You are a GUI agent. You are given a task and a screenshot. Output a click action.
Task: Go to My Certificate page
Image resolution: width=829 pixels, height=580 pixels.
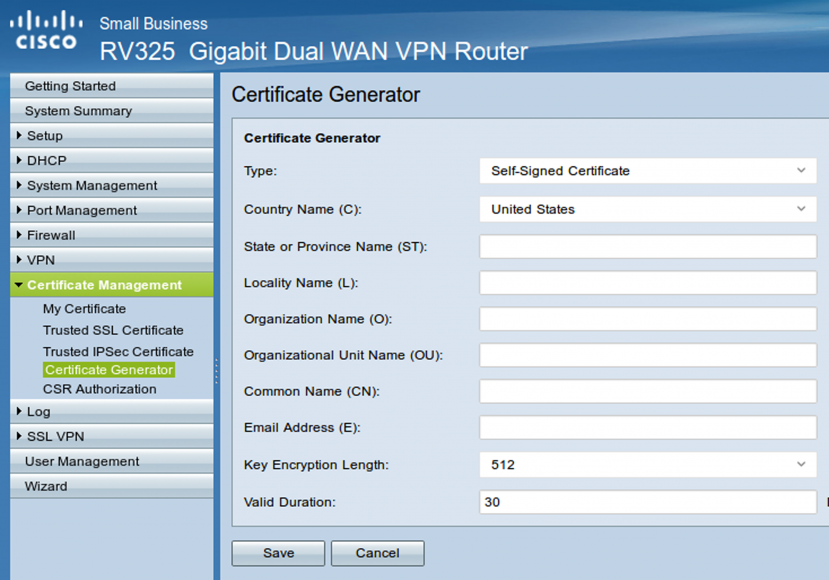pyautogui.click(x=85, y=309)
